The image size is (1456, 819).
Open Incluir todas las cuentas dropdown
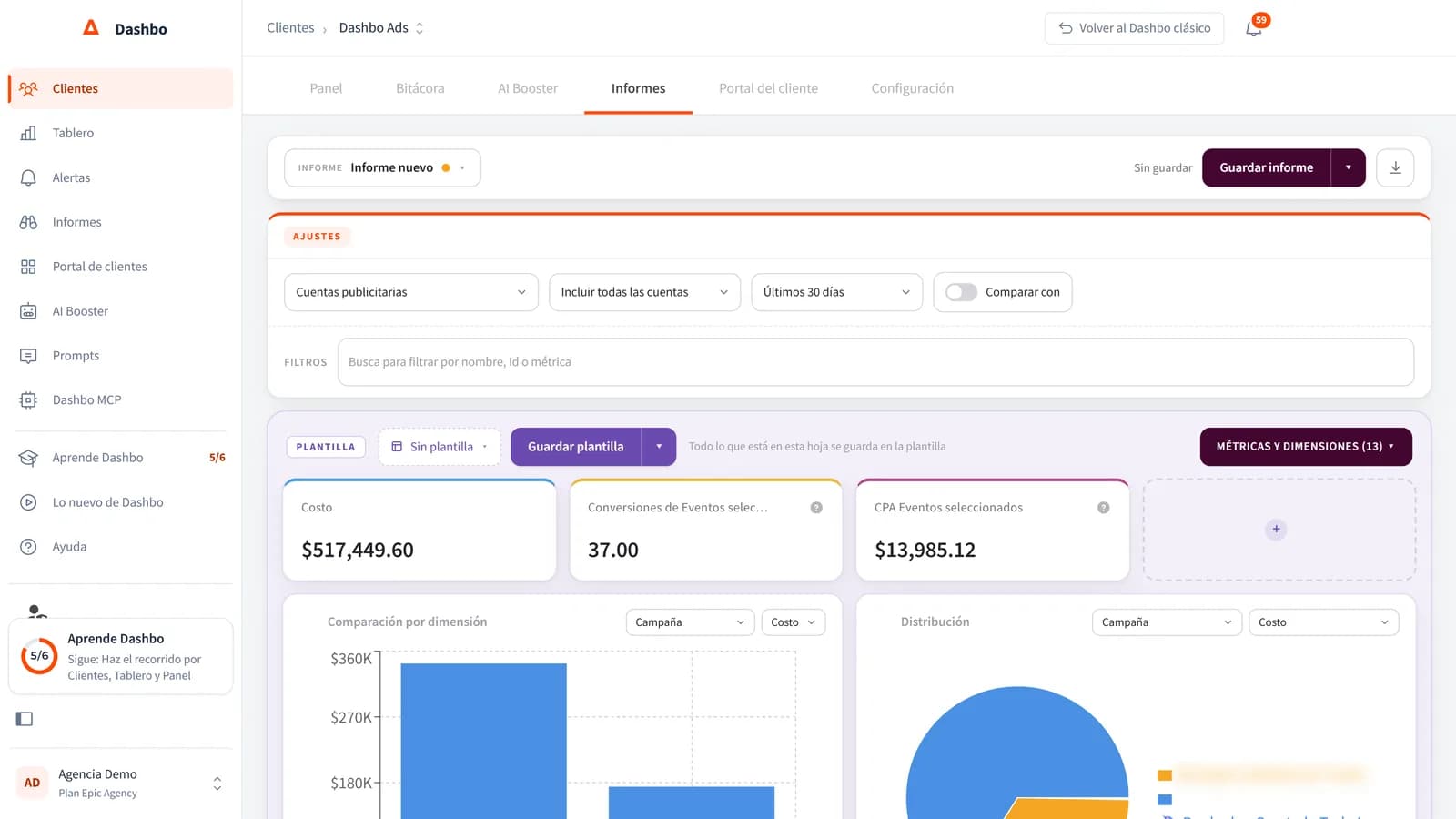pyautogui.click(x=645, y=292)
